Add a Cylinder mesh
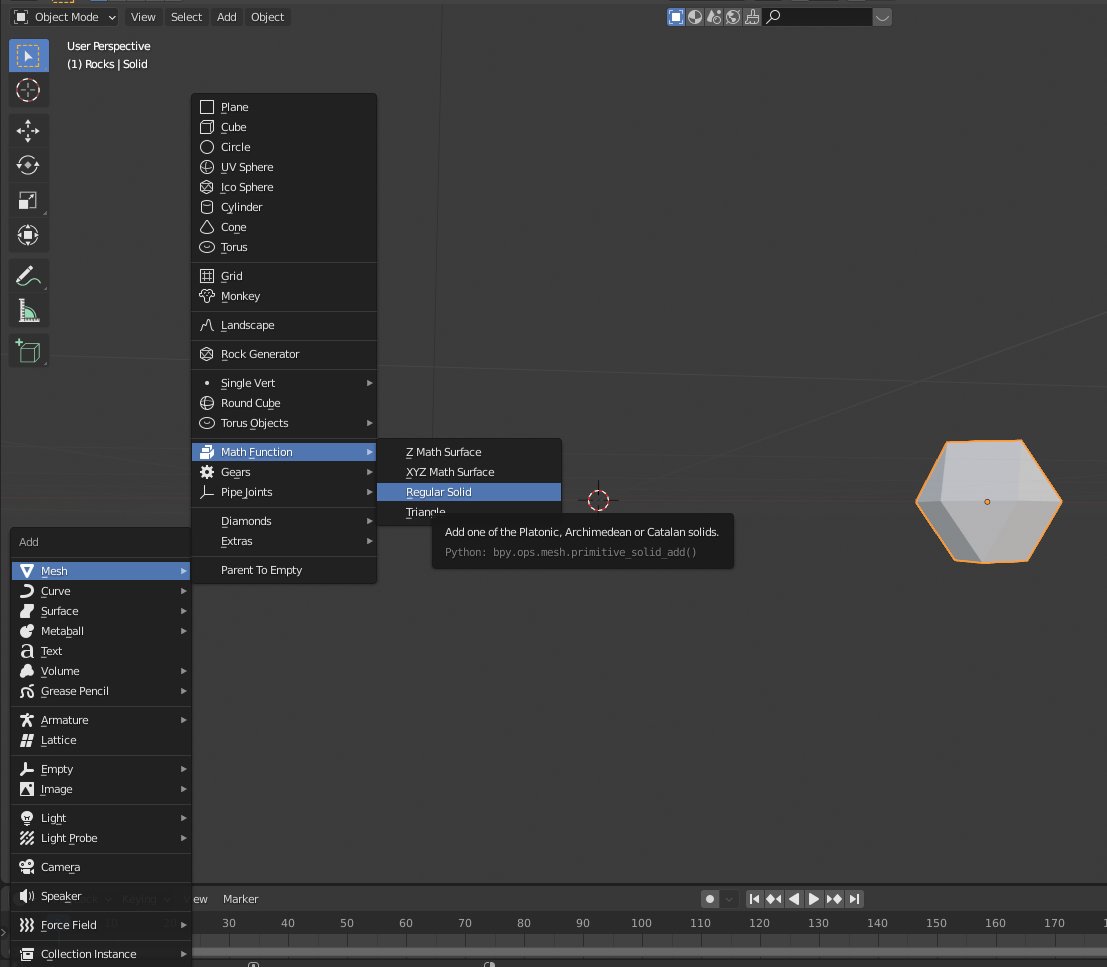The height and width of the screenshot is (967, 1107). tap(284, 208)
